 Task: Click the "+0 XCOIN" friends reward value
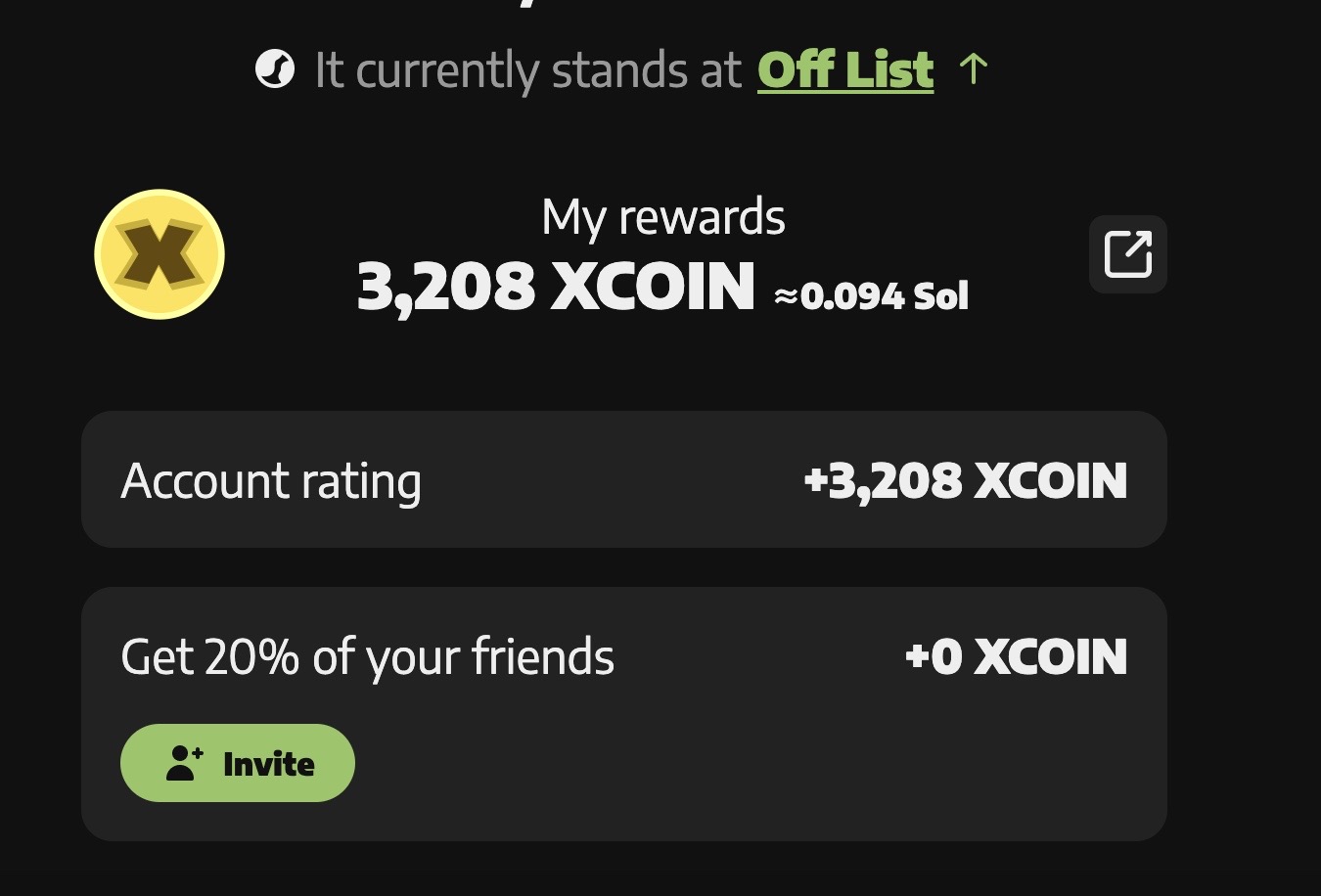[1016, 656]
